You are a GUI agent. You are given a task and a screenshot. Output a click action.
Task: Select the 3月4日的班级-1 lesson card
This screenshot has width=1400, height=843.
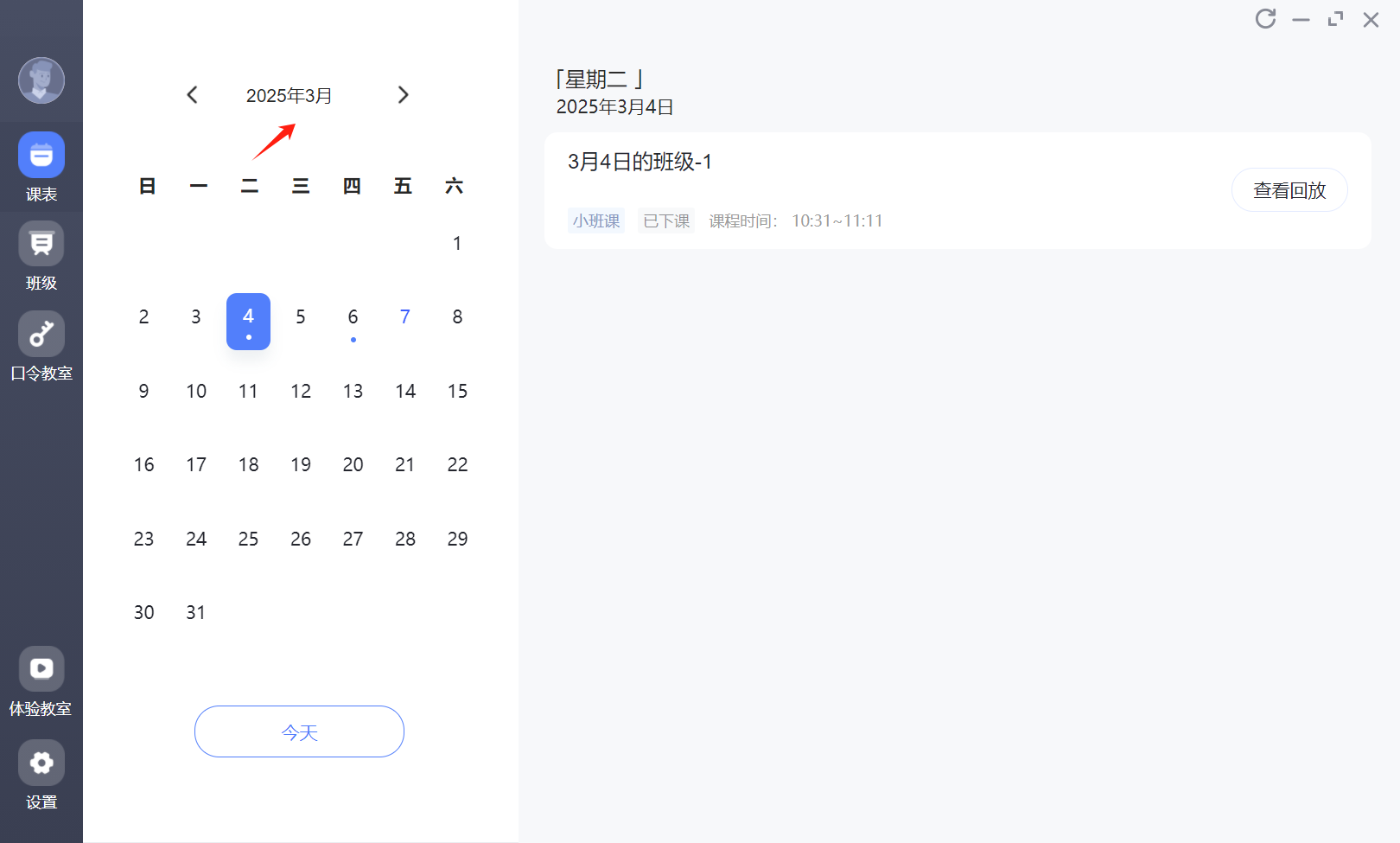[640, 162]
